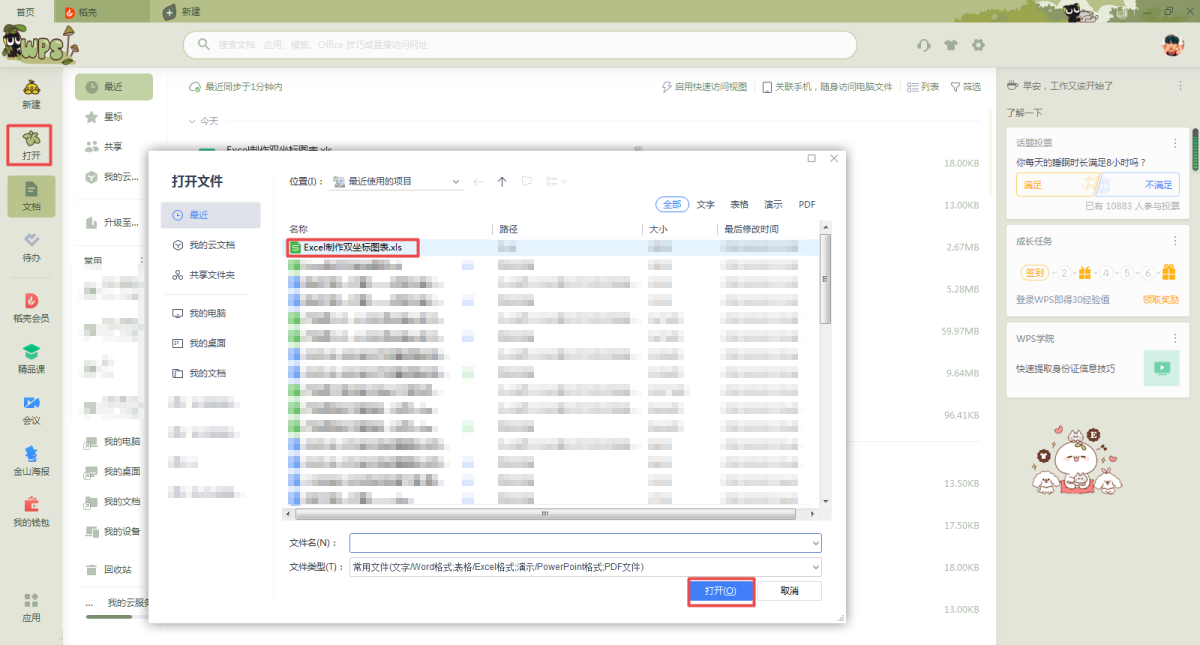1200x645 pixels.
Task: Filter files by PDF type
Action: coord(807,204)
